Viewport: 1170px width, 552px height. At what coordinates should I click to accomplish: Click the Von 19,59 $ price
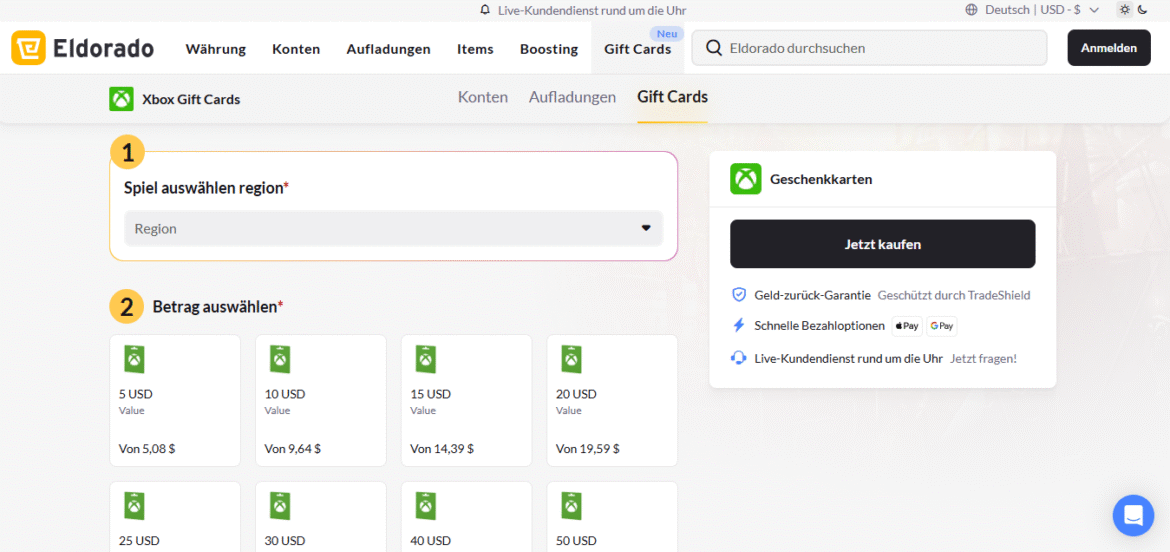pyautogui.click(x=587, y=448)
